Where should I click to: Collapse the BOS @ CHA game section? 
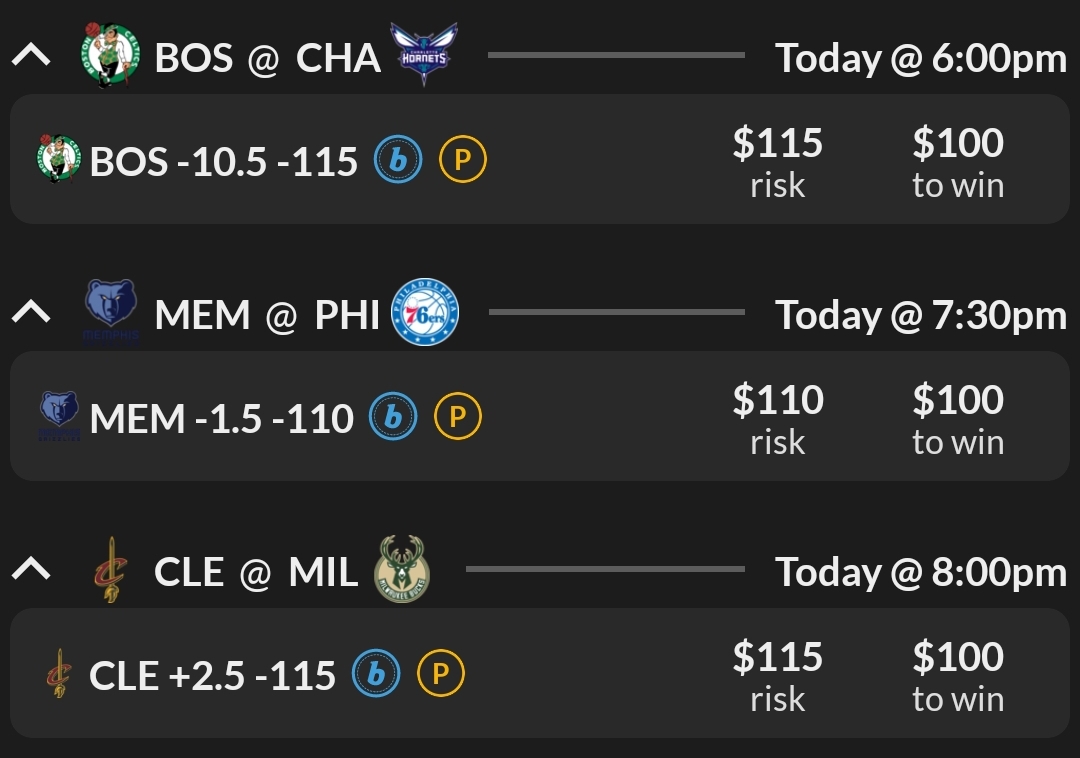click(31, 56)
